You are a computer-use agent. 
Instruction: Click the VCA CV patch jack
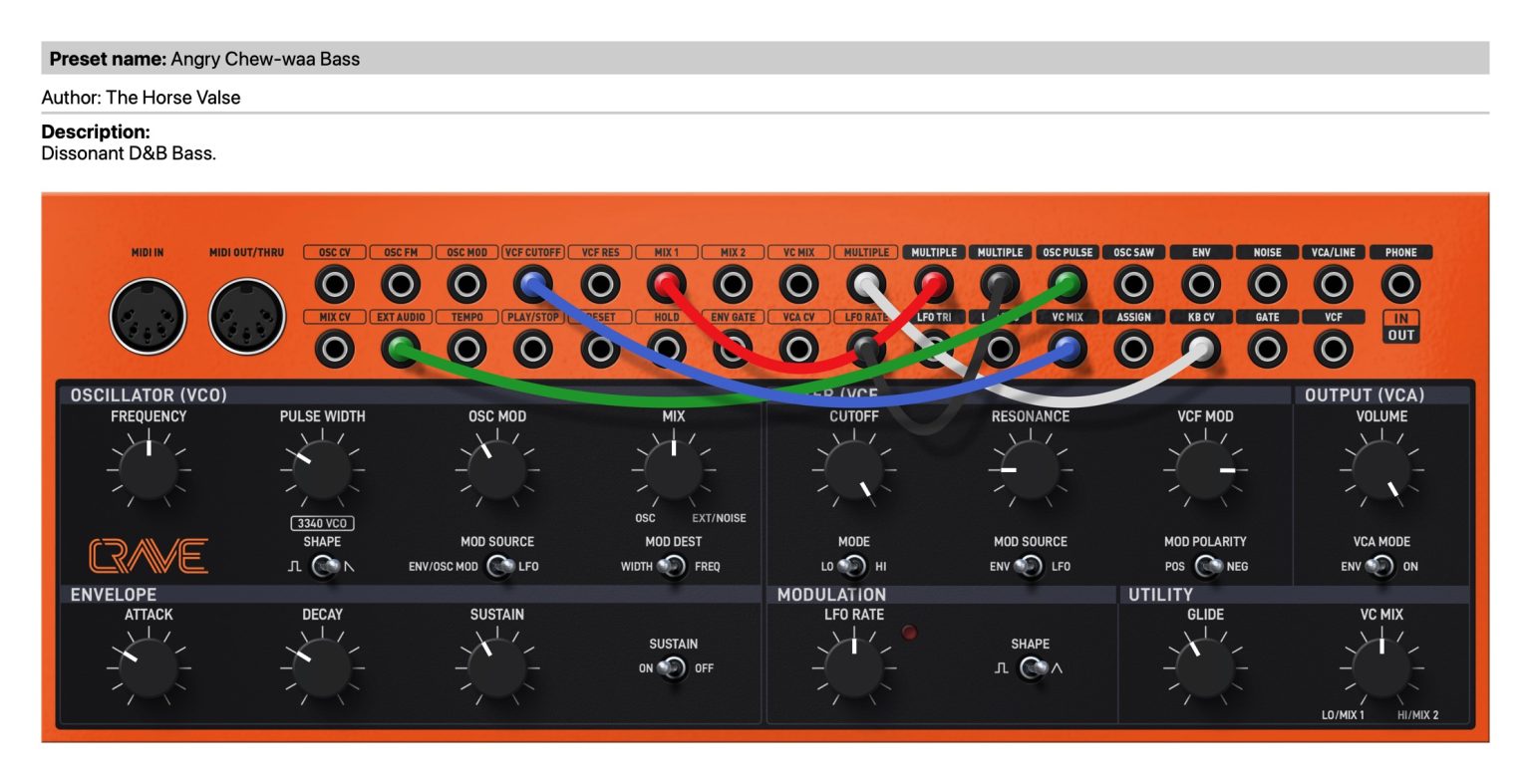pyautogui.click(x=798, y=350)
